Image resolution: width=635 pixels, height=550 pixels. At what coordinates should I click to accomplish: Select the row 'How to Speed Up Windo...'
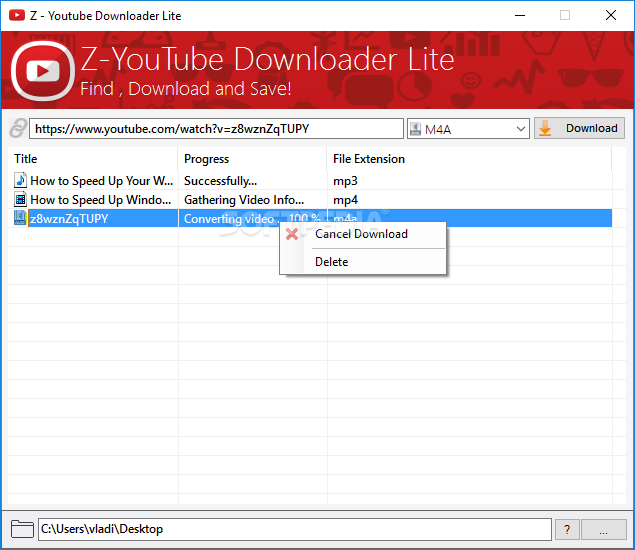(101, 200)
